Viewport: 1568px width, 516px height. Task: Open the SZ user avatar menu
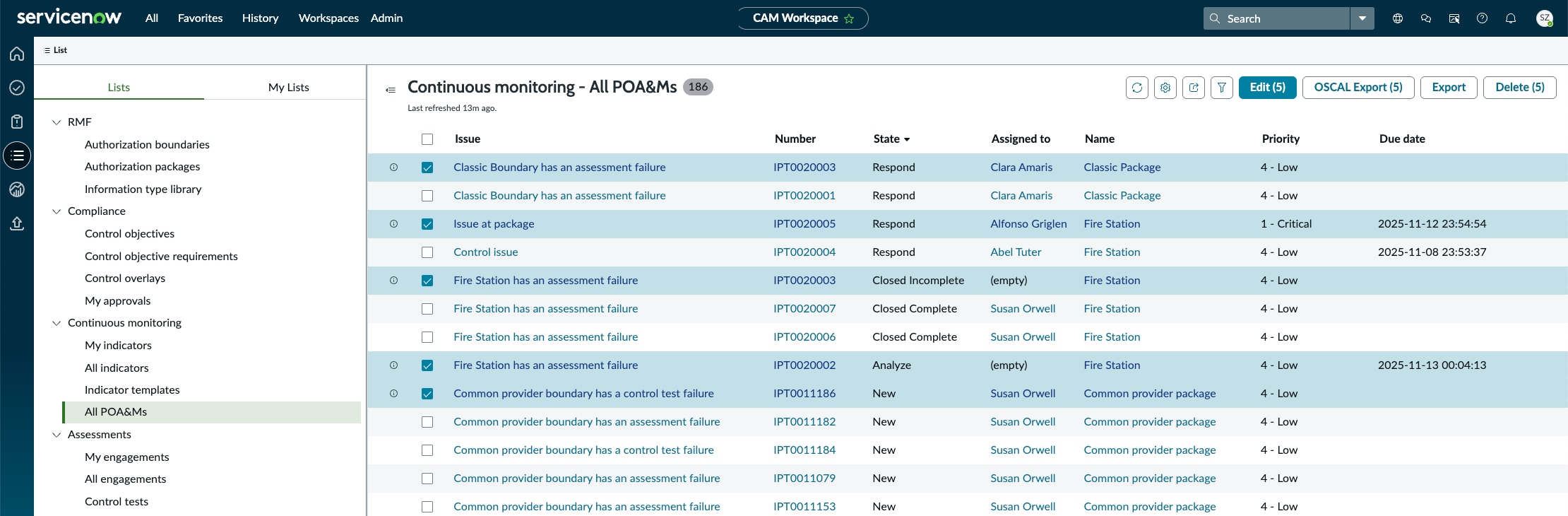tap(1545, 18)
